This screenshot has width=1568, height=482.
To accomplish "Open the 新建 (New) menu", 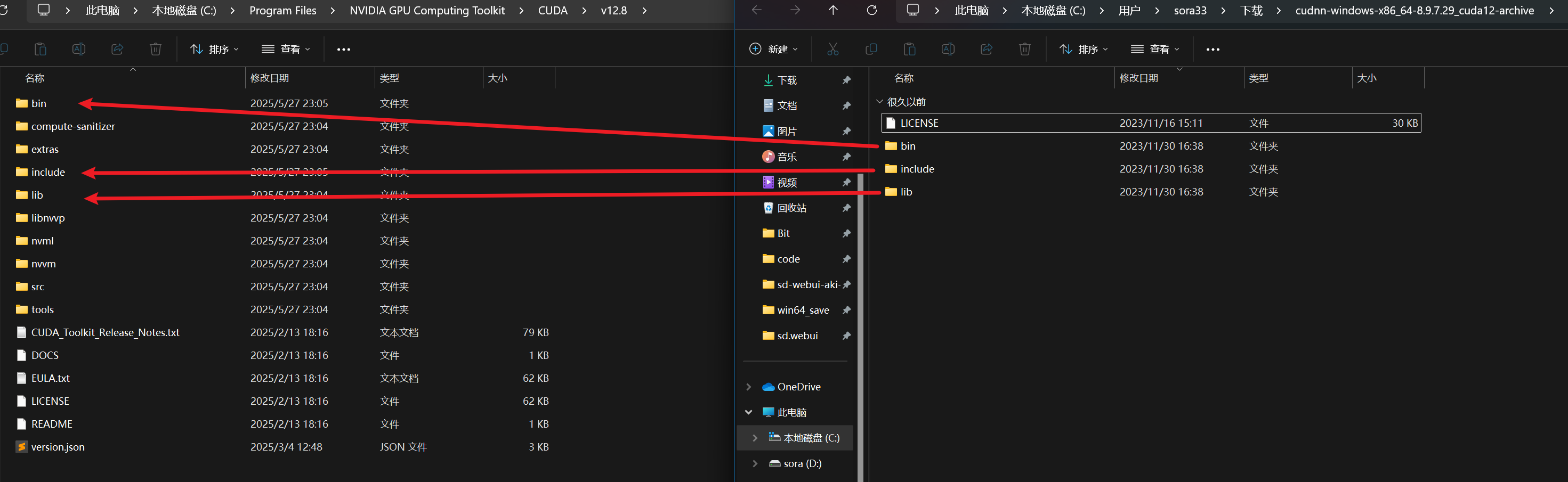I will (x=773, y=48).
